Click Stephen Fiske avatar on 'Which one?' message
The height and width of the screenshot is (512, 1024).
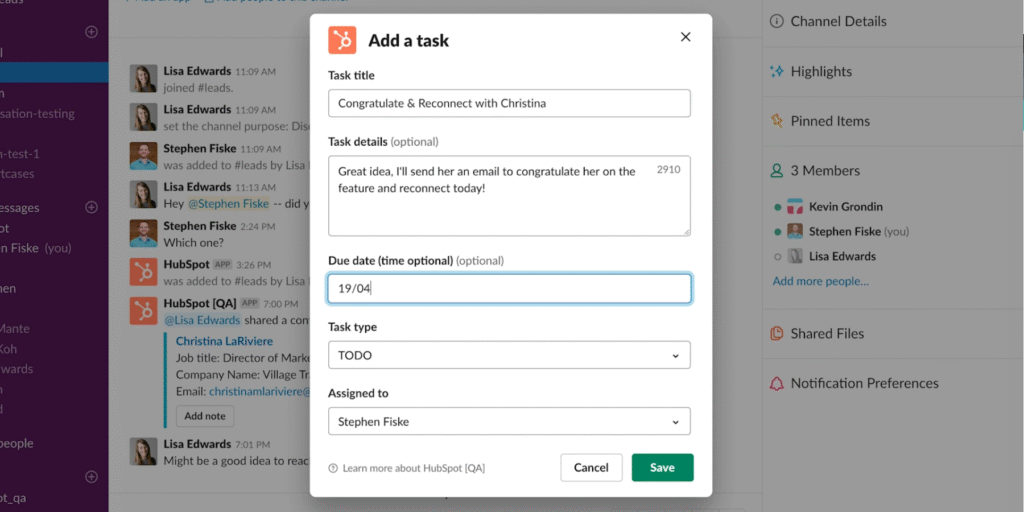[x=143, y=233]
